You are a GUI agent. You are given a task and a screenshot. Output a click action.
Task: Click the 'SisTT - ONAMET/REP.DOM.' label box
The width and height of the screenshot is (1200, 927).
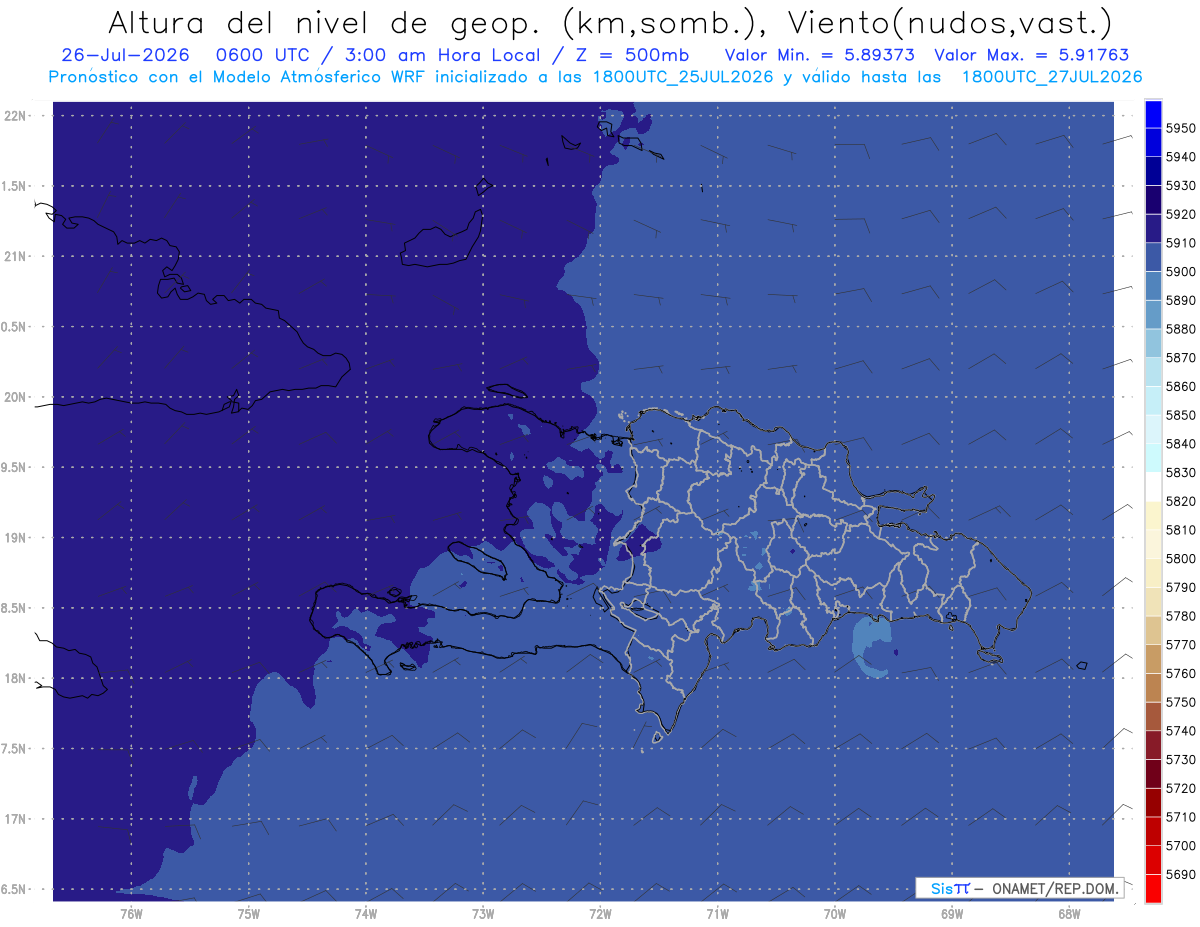pyautogui.click(x=1019, y=888)
